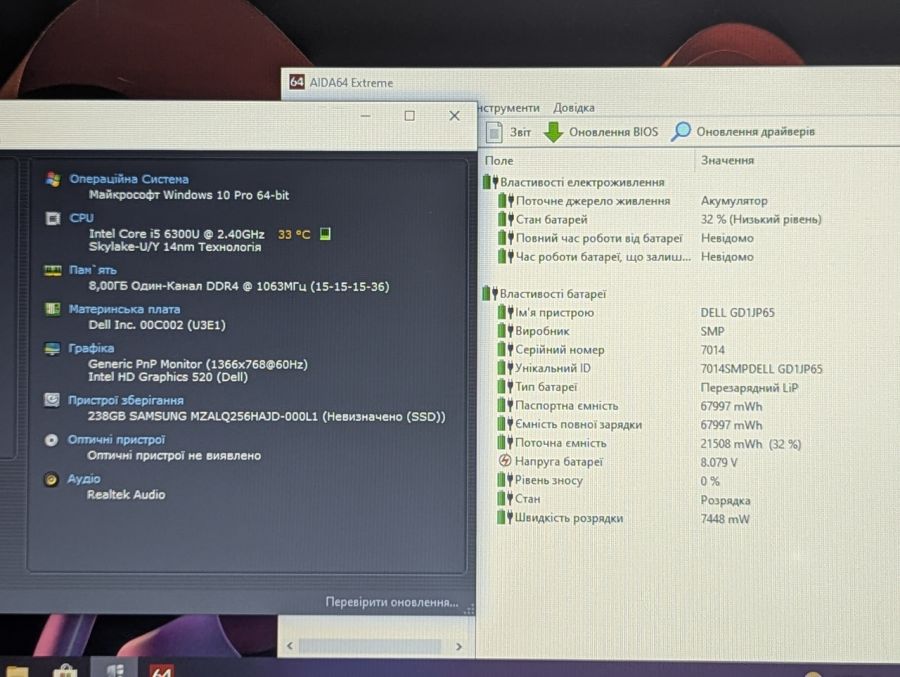
Task: Select the Властивості батареї group row
Action: (x=544, y=293)
